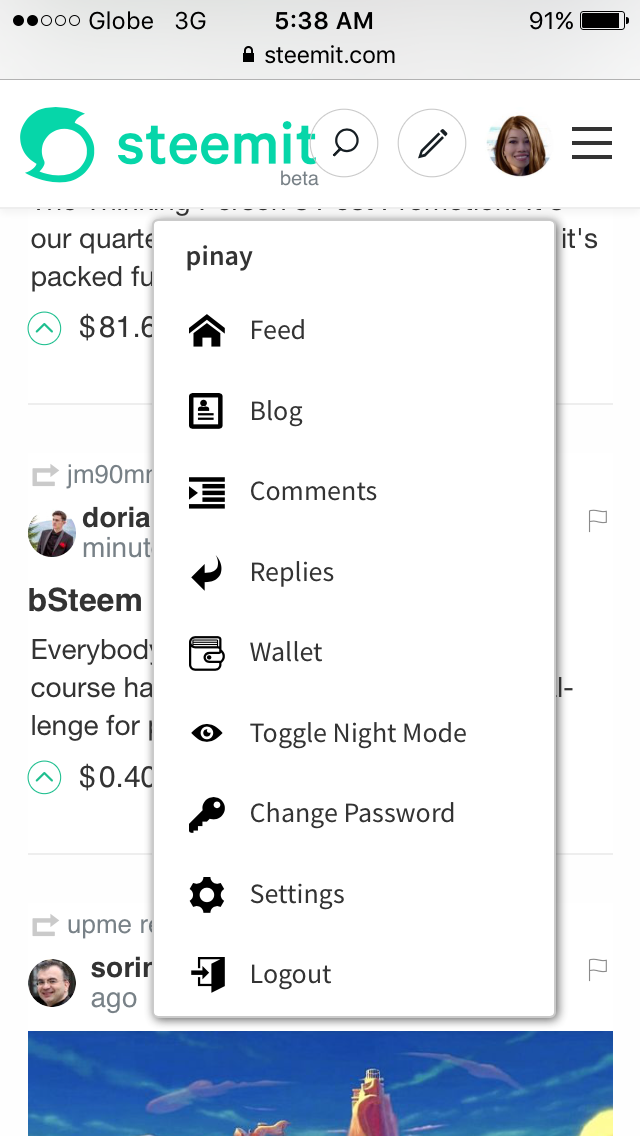640x1136 pixels.
Task: Upvote the bSteem post arrow
Action: tap(44, 777)
